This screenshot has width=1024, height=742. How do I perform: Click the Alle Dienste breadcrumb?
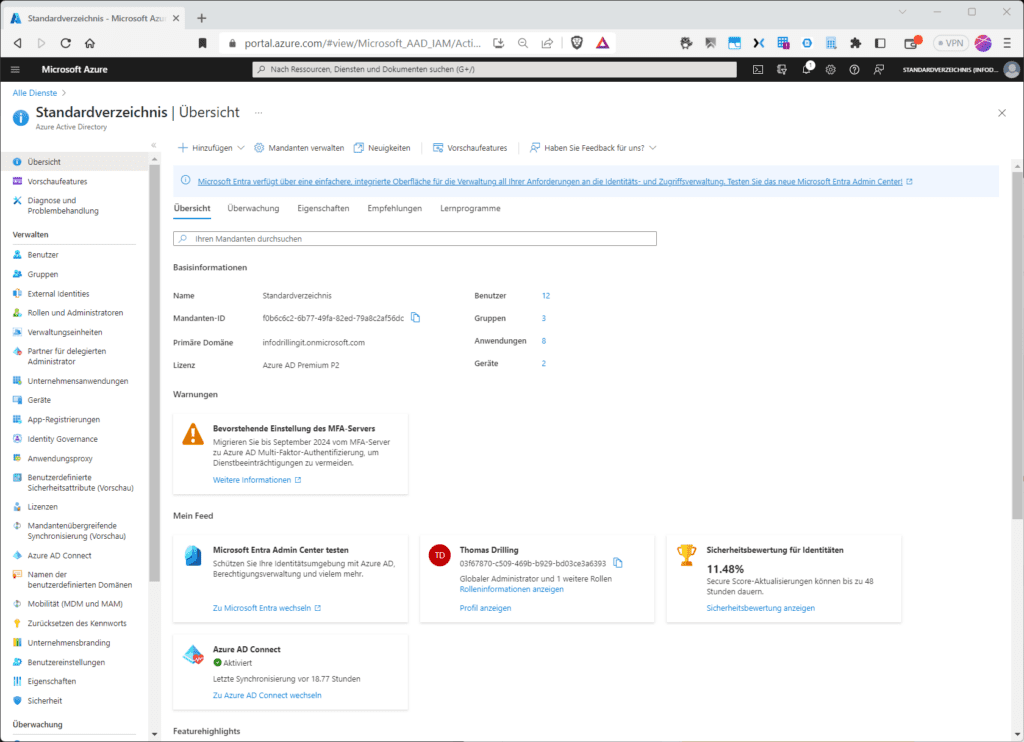(35, 93)
